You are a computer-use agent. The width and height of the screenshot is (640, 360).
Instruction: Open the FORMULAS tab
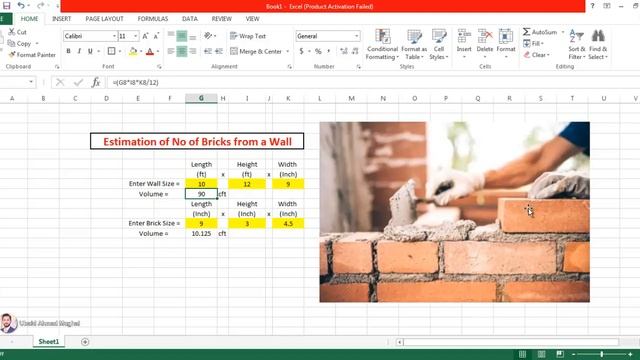tap(153, 19)
